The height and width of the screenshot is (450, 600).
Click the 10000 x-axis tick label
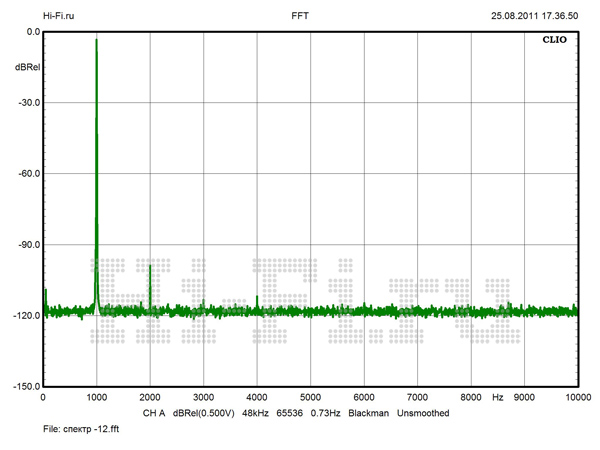point(578,398)
